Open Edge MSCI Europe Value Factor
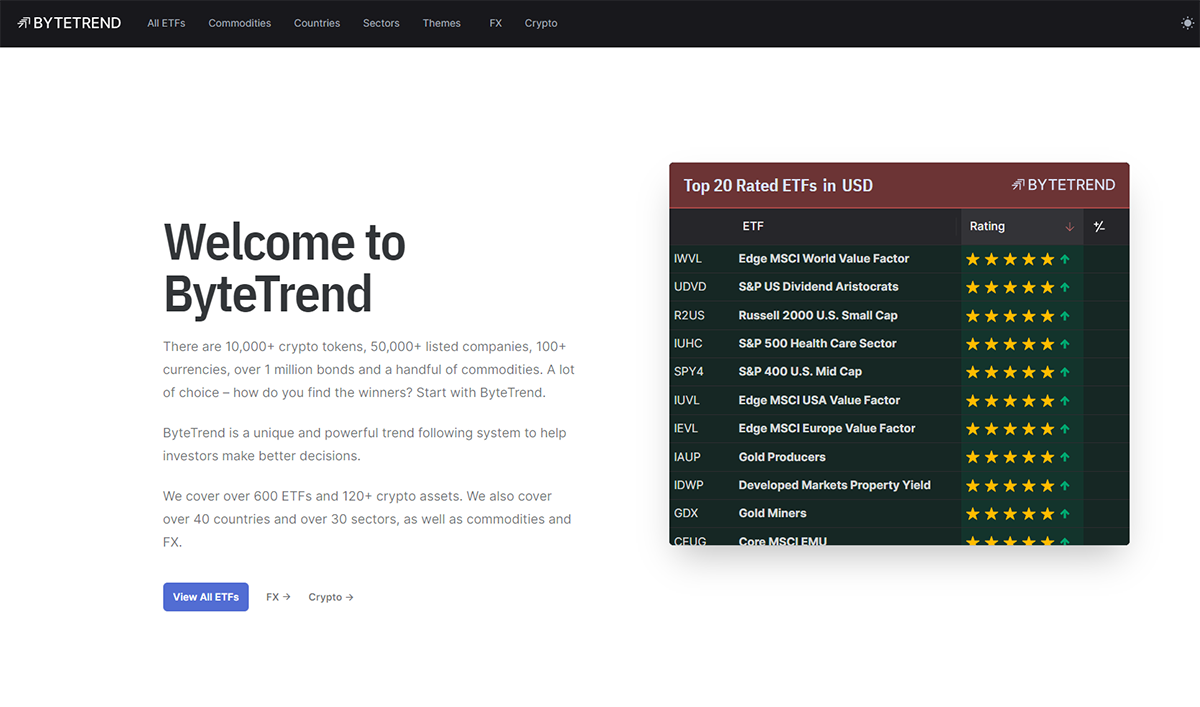Image resolution: width=1200 pixels, height=707 pixels. pos(827,428)
